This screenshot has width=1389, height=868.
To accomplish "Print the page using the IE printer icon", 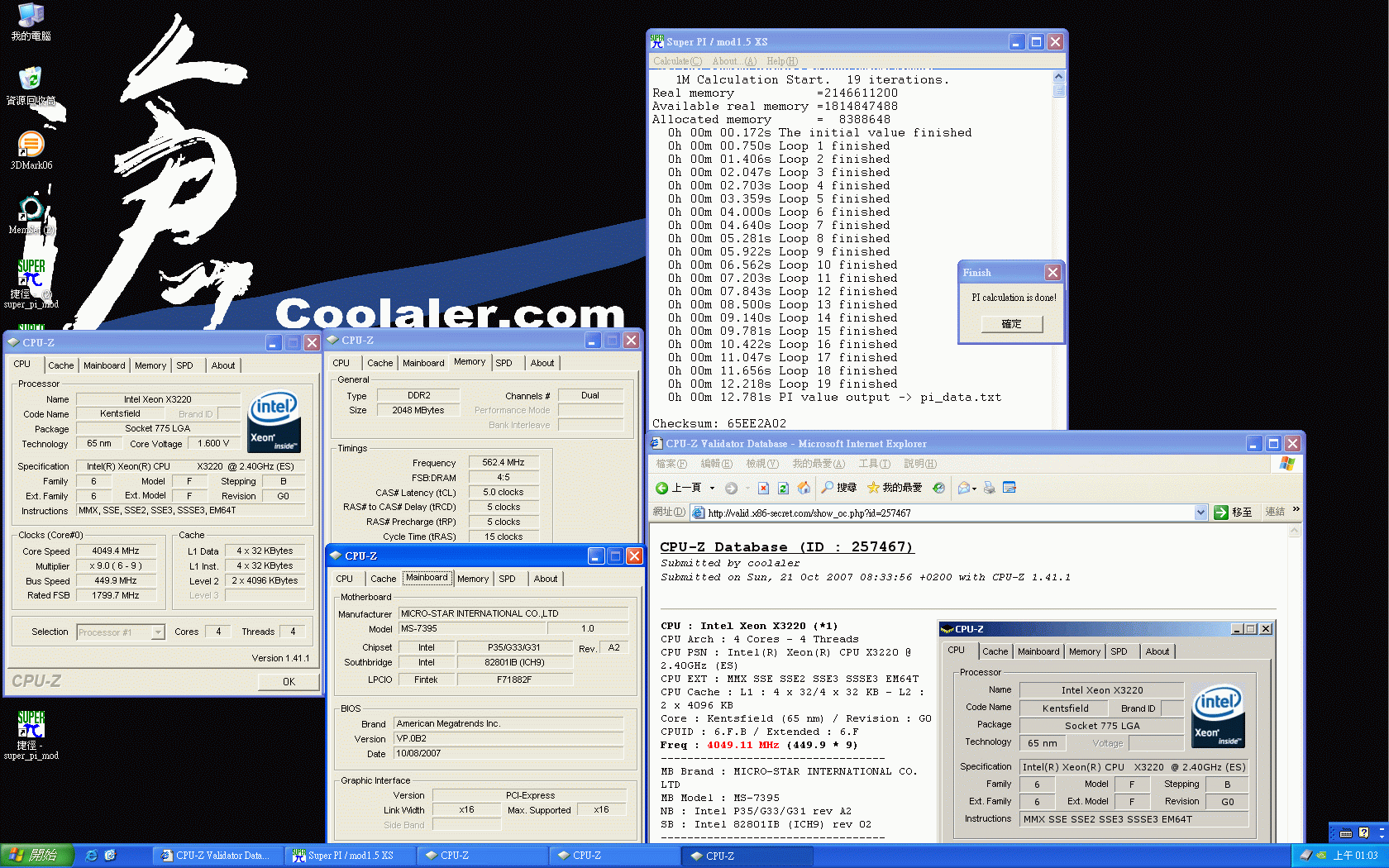I will (x=989, y=488).
